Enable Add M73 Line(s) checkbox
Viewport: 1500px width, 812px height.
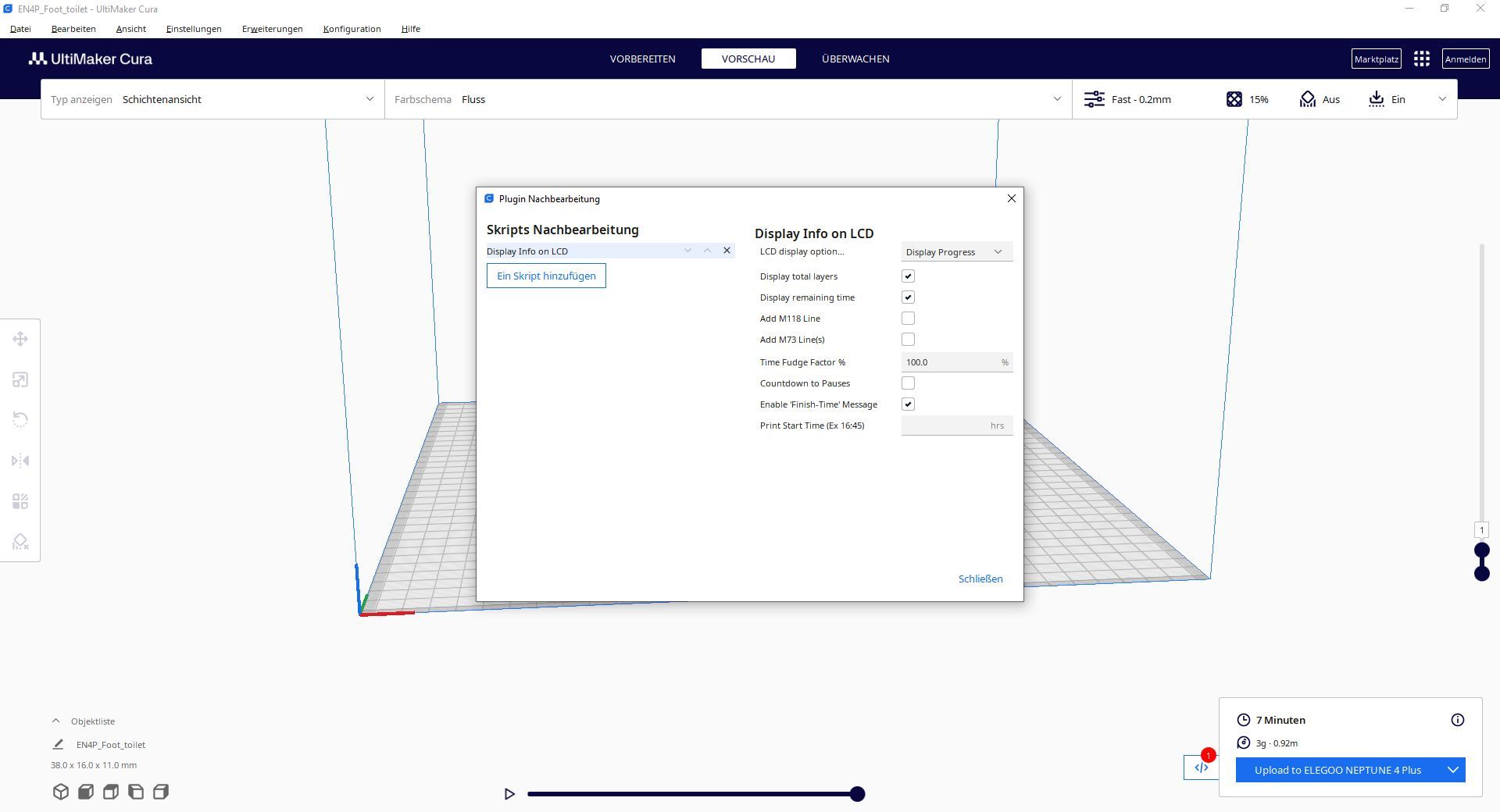click(908, 340)
